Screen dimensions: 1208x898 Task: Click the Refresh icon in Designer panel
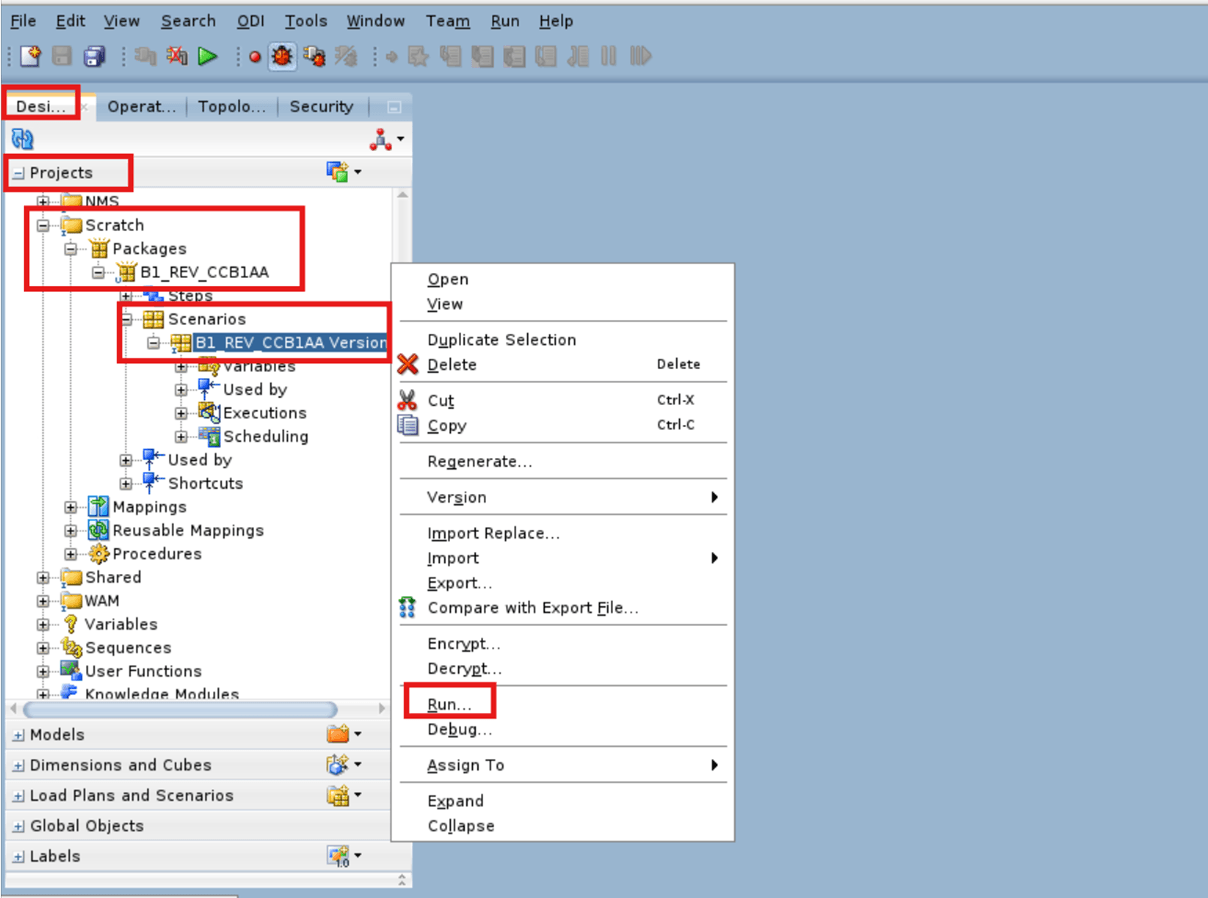(x=22, y=139)
